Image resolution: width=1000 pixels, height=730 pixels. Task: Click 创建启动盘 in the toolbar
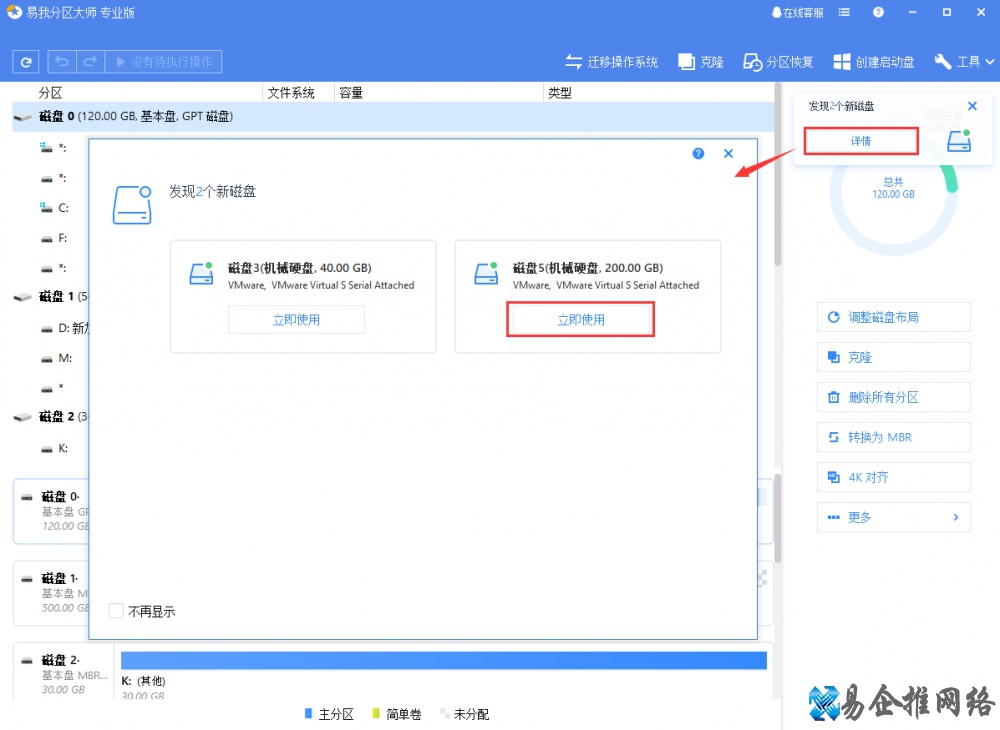873,62
